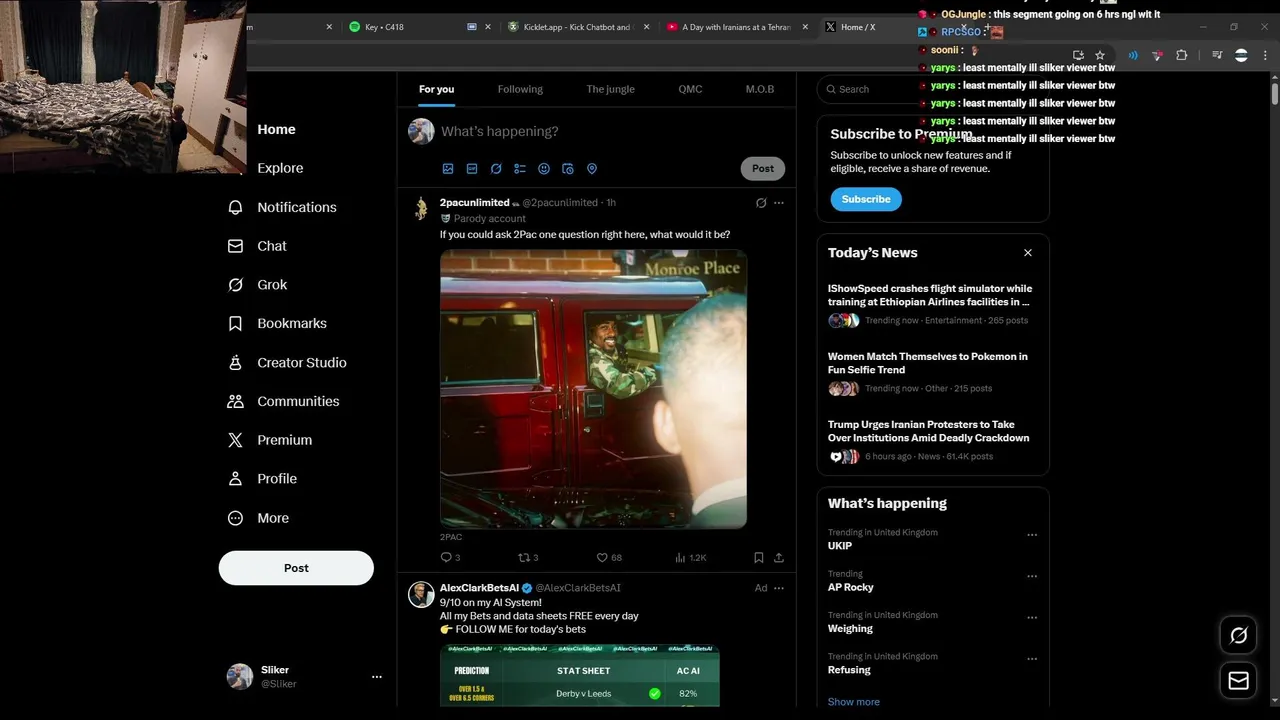Open options for UKIP trend
This screenshot has width=1280, height=720.
pyautogui.click(x=1032, y=535)
